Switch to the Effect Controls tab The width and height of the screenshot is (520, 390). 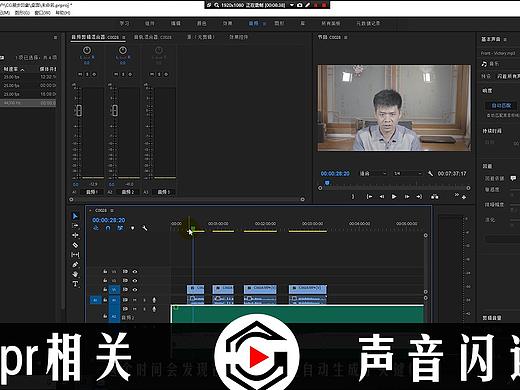click(x=238, y=37)
